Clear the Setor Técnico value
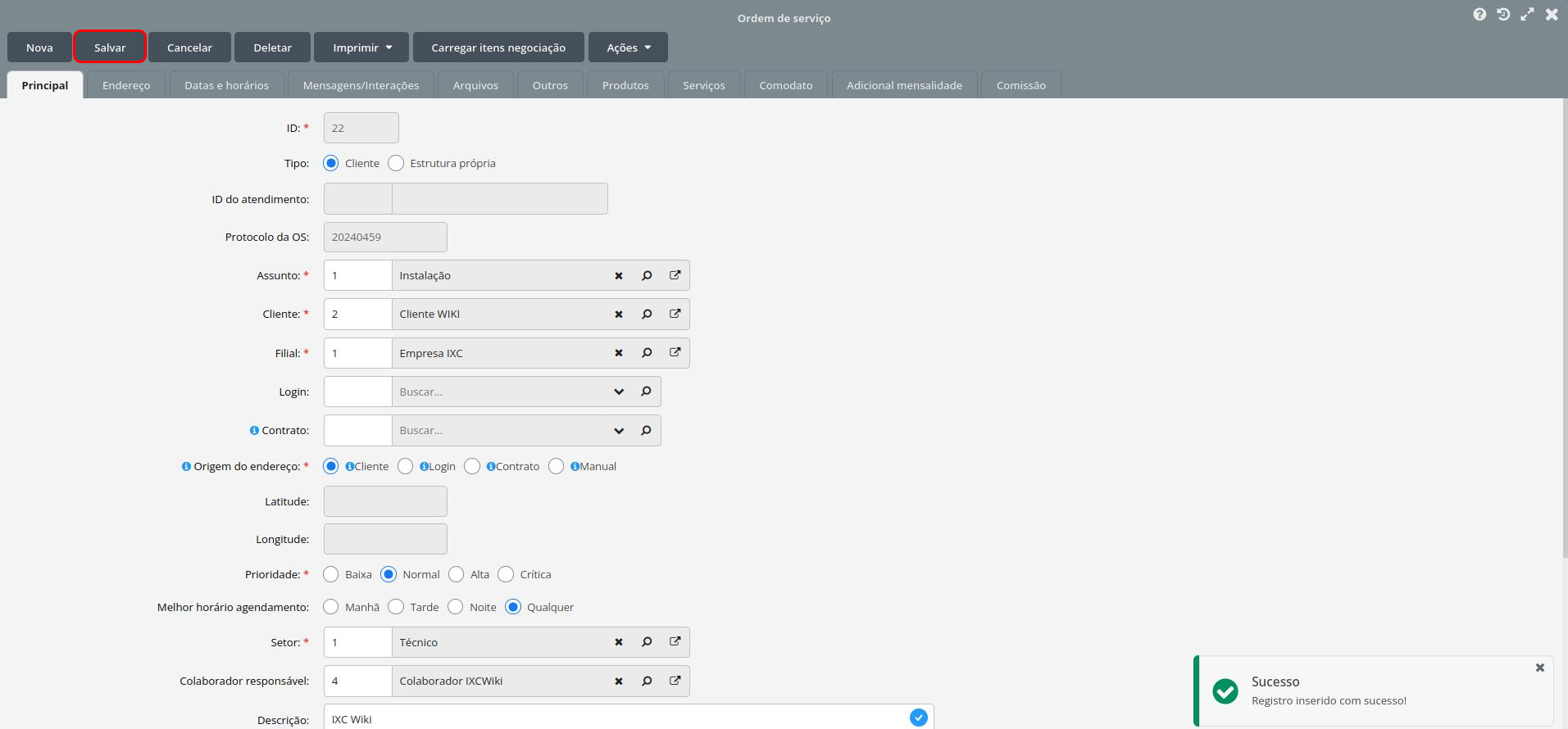The width and height of the screenshot is (1568, 729). (x=619, y=642)
